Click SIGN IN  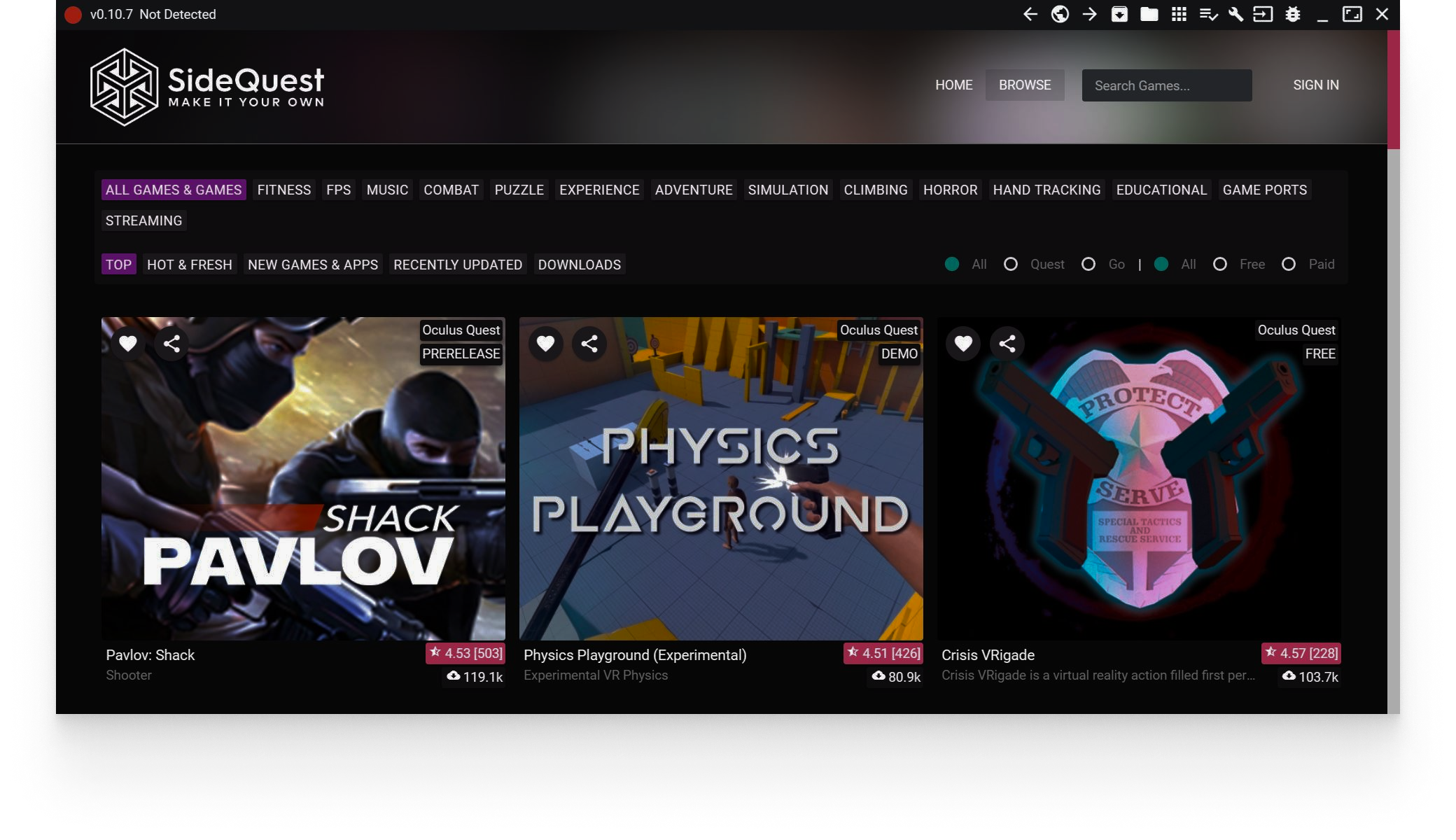click(x=1316, y=85)
